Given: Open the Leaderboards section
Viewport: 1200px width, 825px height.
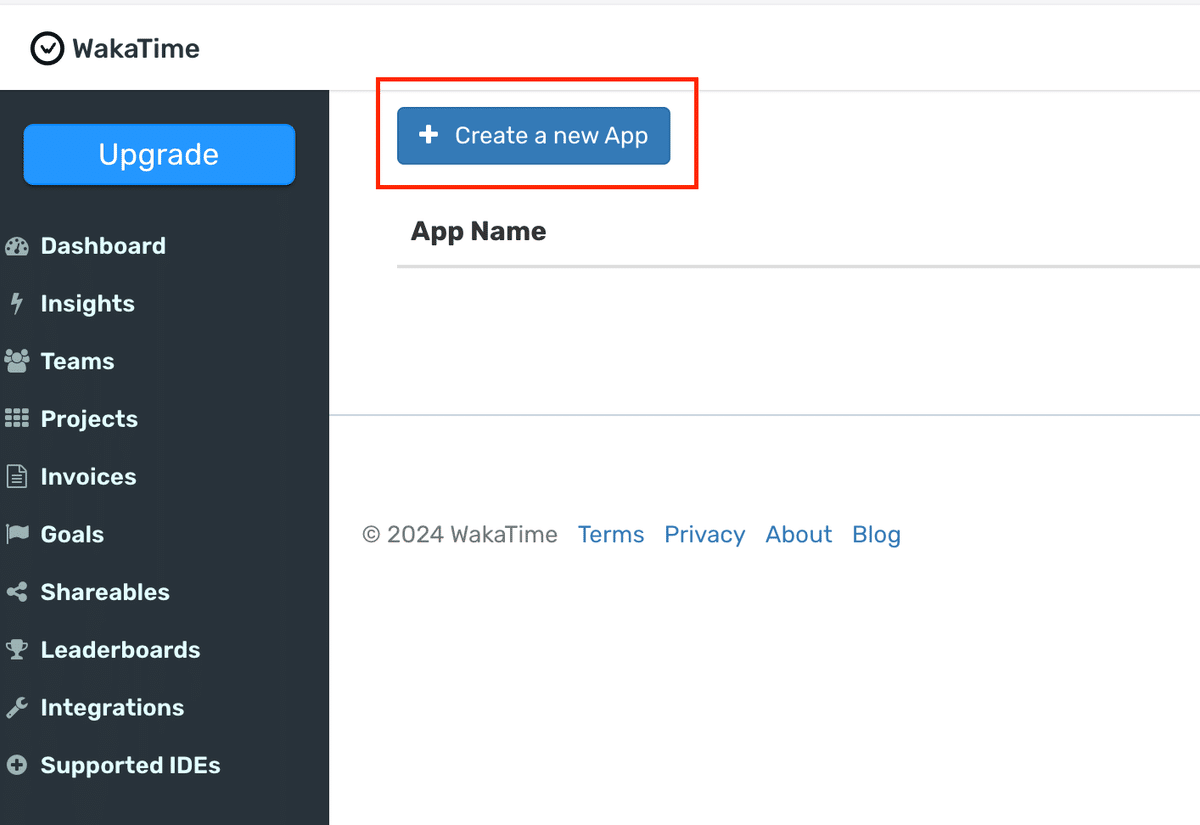Looking at the screenshot, I should [120, 649].
